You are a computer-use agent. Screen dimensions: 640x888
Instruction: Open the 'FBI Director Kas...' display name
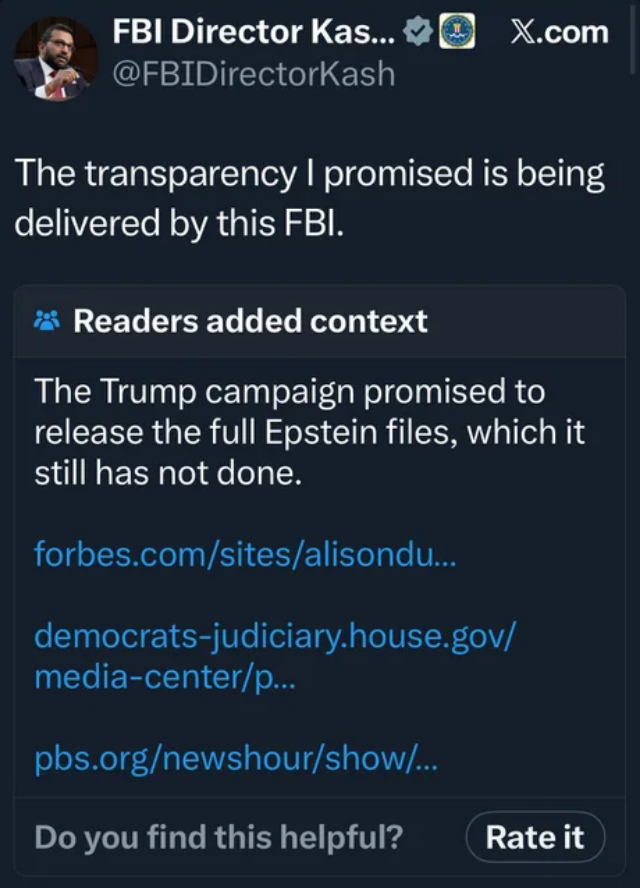pos(254,32)
